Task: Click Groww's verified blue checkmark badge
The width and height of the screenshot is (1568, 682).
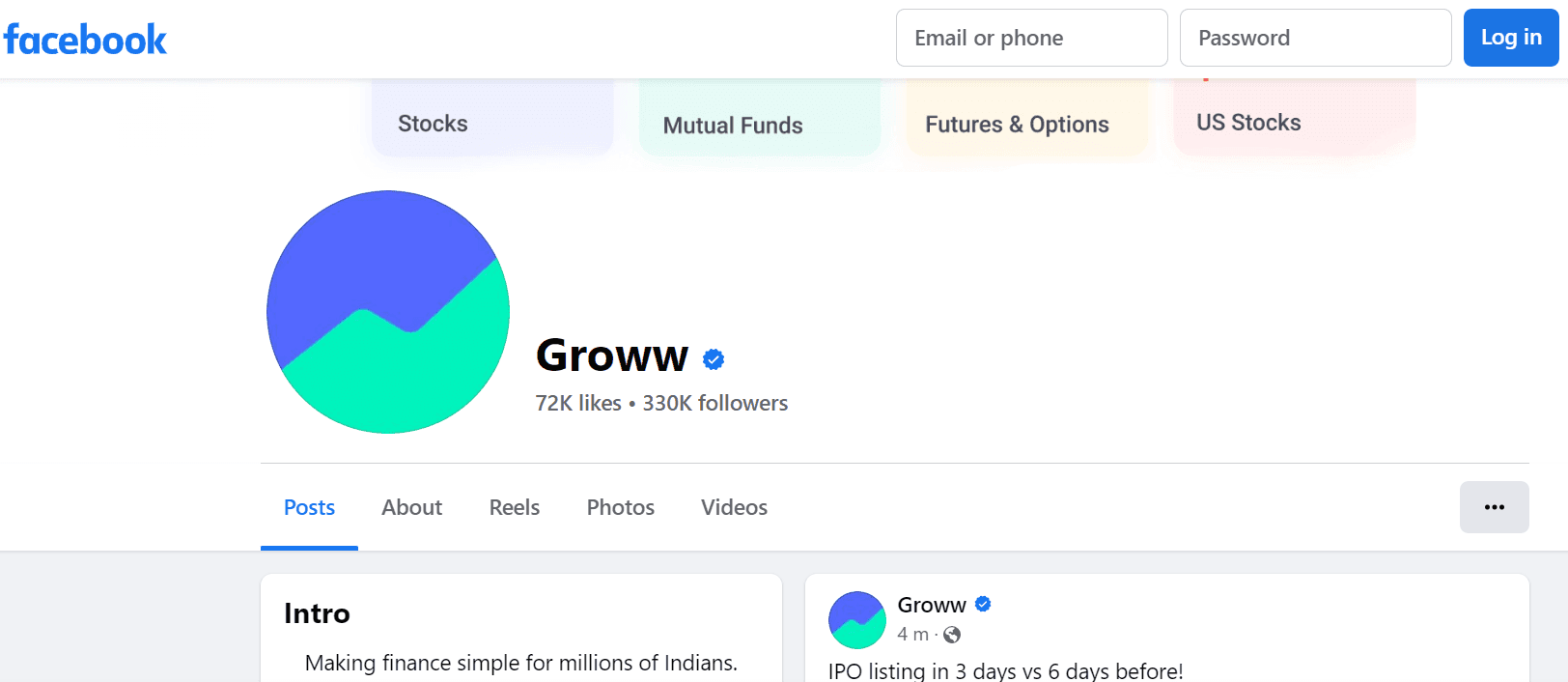Action: pos(714,358)
